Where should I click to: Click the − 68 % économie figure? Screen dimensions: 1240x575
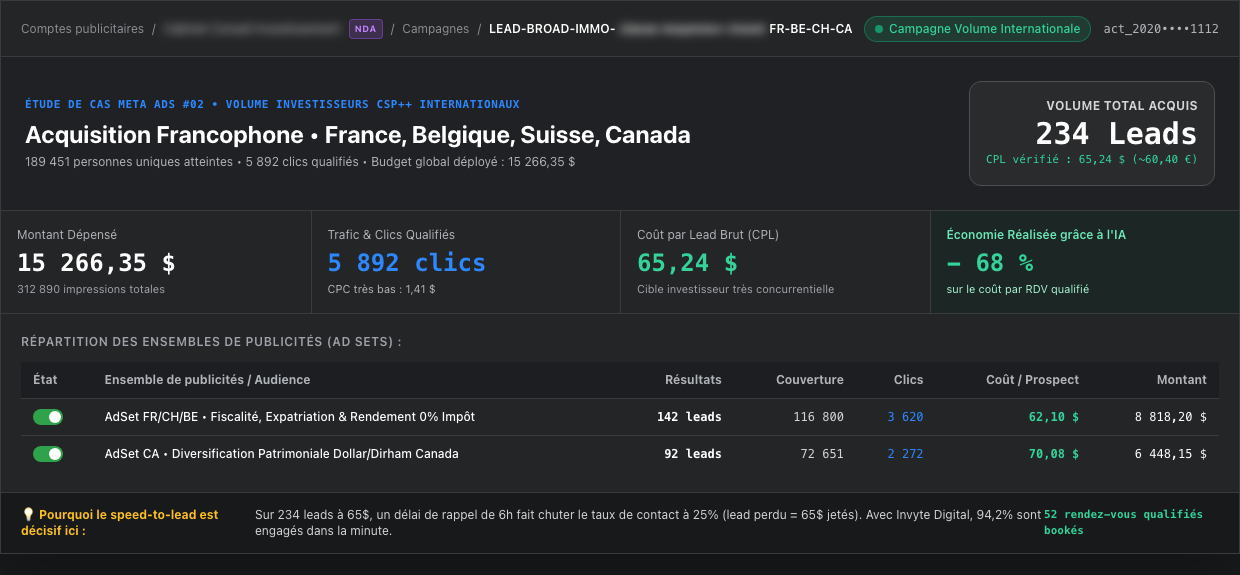pos(990,263)
